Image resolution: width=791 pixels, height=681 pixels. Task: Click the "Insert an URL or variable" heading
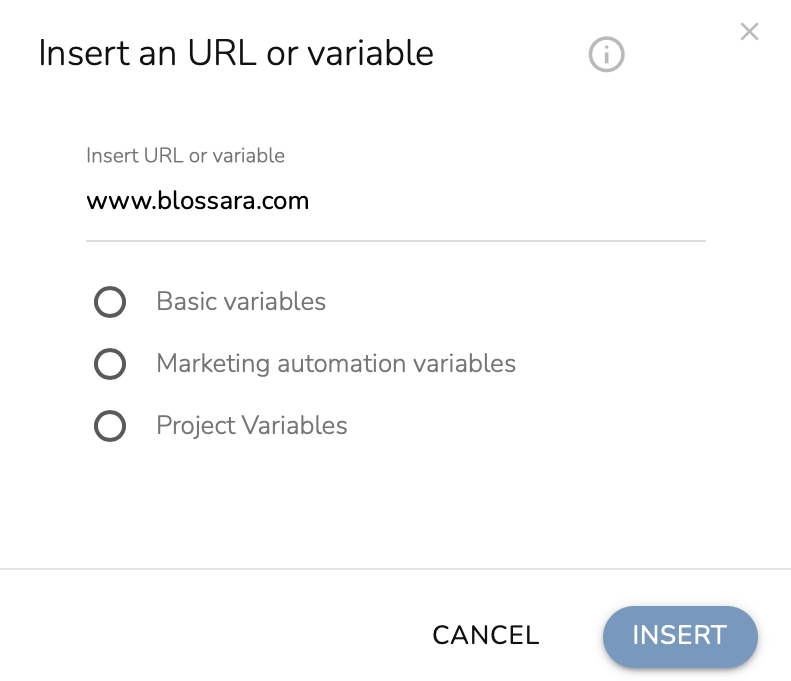coord(236,53)
